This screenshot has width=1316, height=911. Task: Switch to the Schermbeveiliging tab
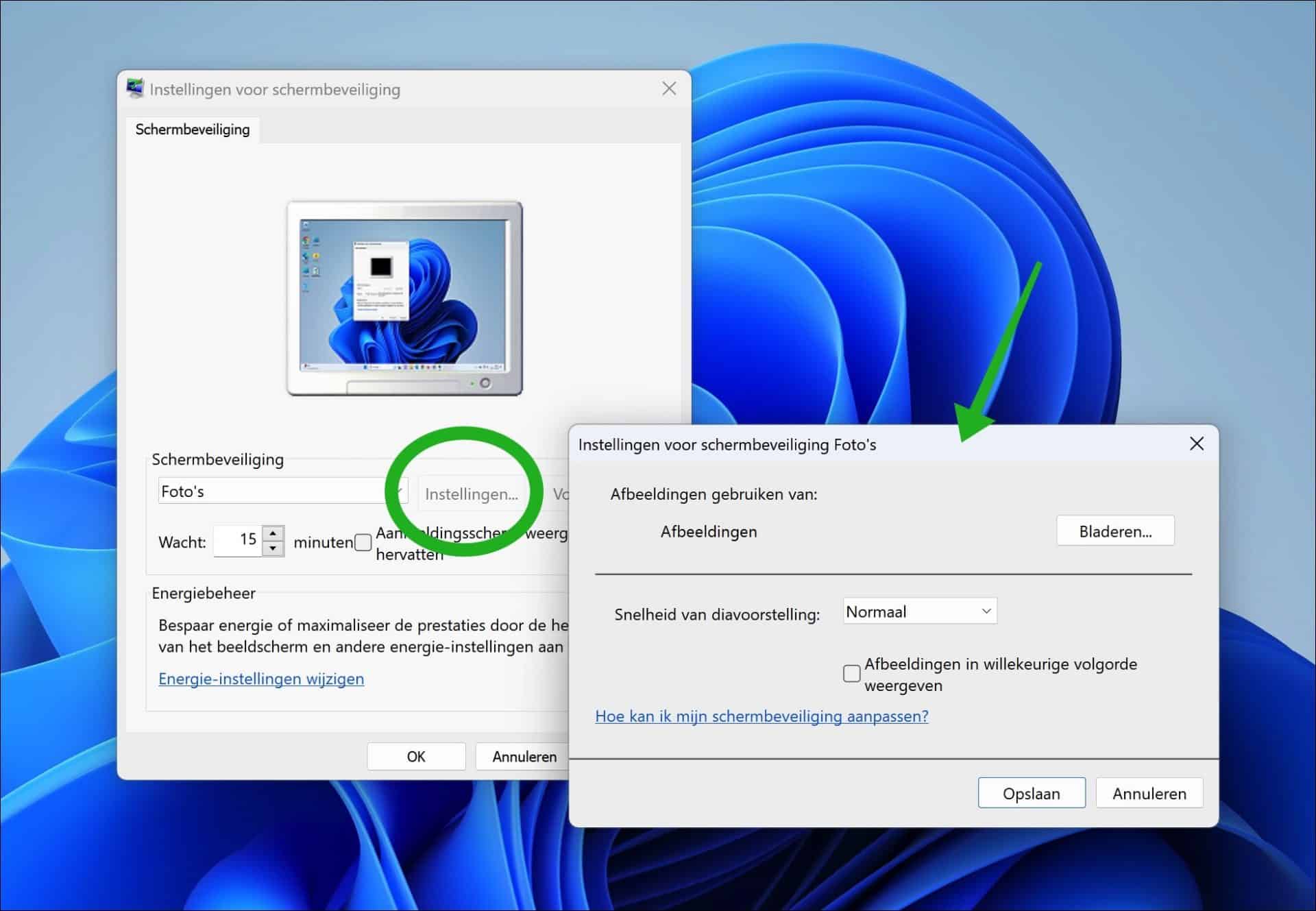(192, 129)
